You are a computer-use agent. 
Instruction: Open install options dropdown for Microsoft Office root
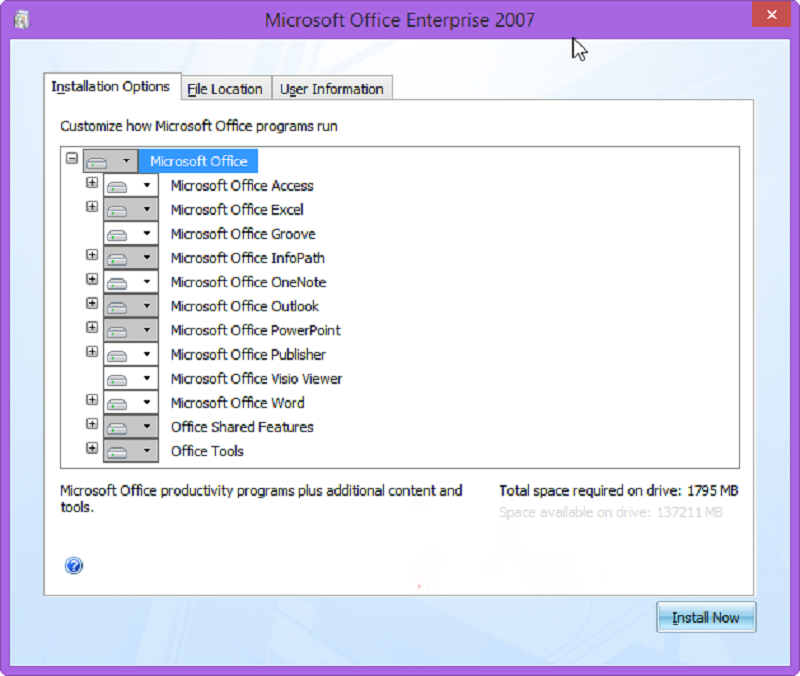110,161
